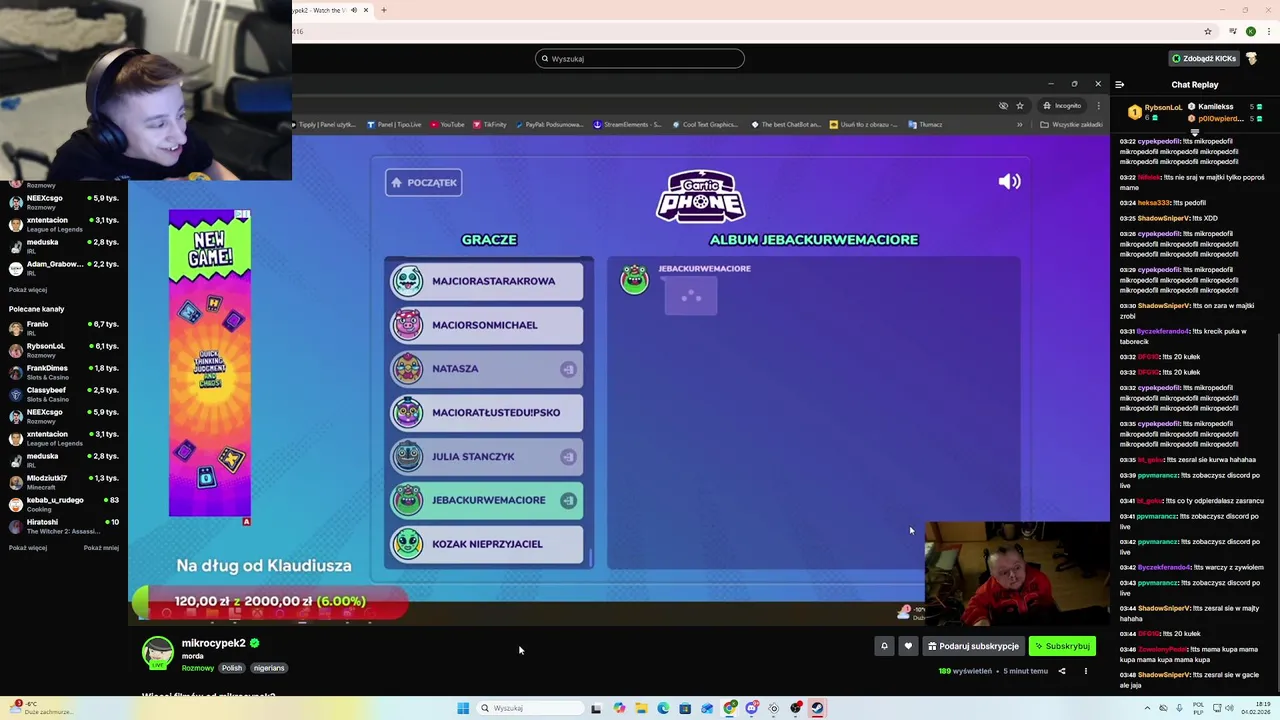Select player KOZAK NIEPRZYJACIEL in the list

486,544
